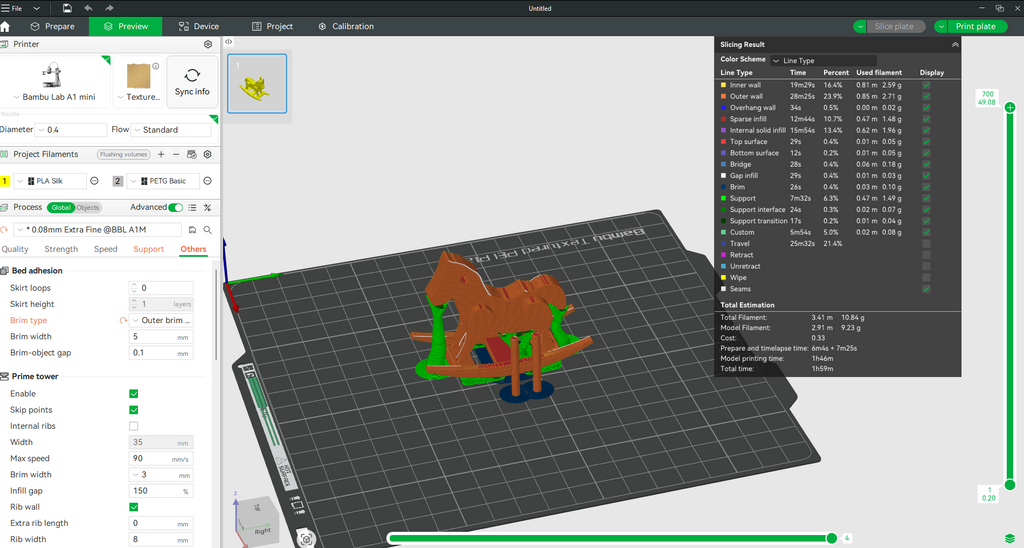Enable the Internal ribs checkbox
Viewport: 1024px width, 548px height.
pos(134,426)
